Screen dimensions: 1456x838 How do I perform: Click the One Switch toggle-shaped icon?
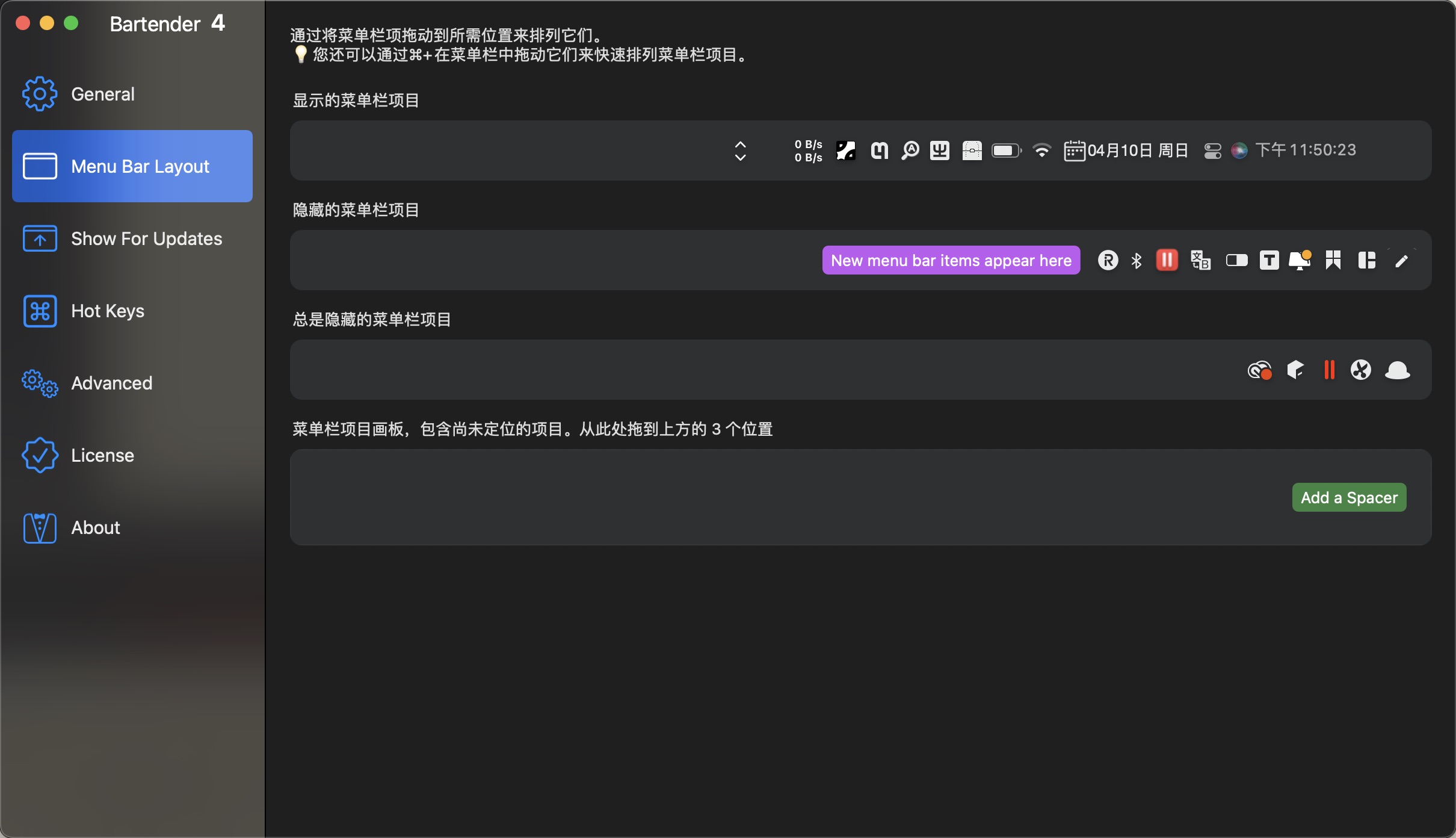tap(1236, 261)
